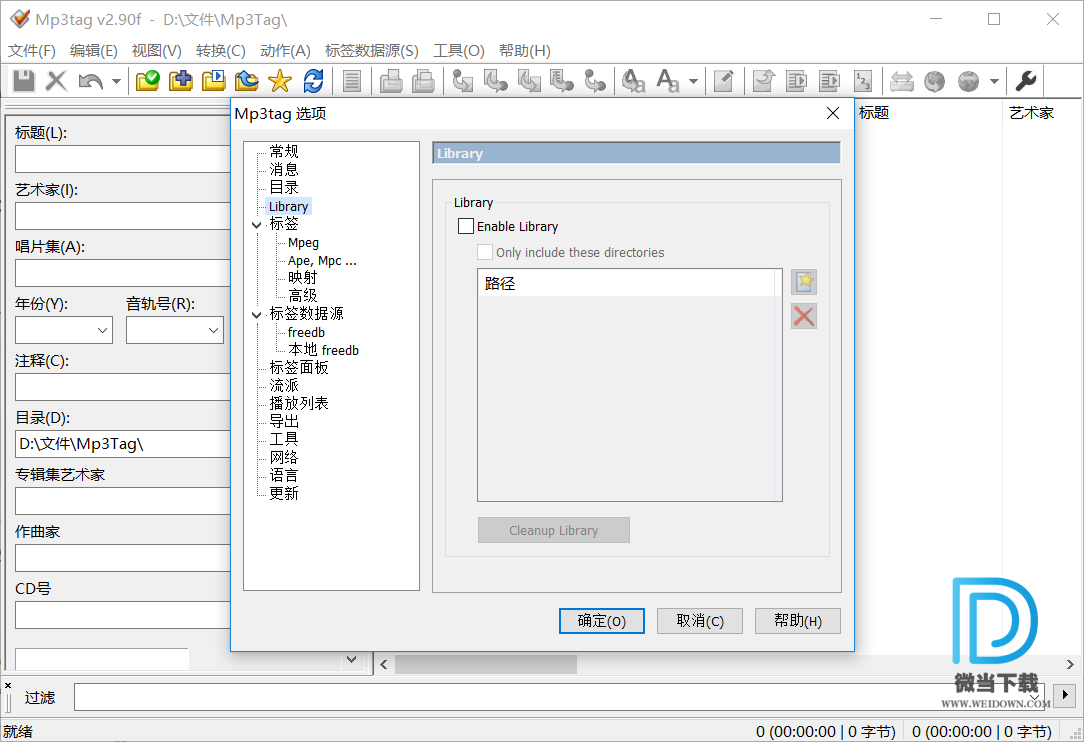
Task: Toggle Only include these directories checkbox
Action: (x=485, y=252)
